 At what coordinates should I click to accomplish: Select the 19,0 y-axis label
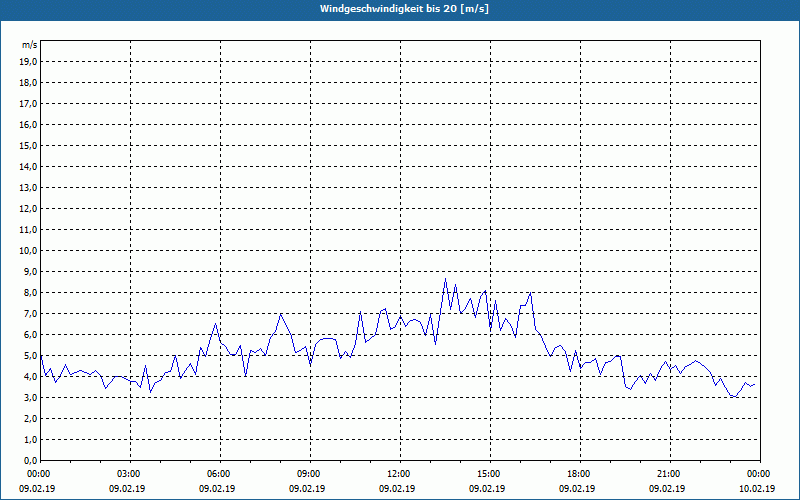point(28,62)
